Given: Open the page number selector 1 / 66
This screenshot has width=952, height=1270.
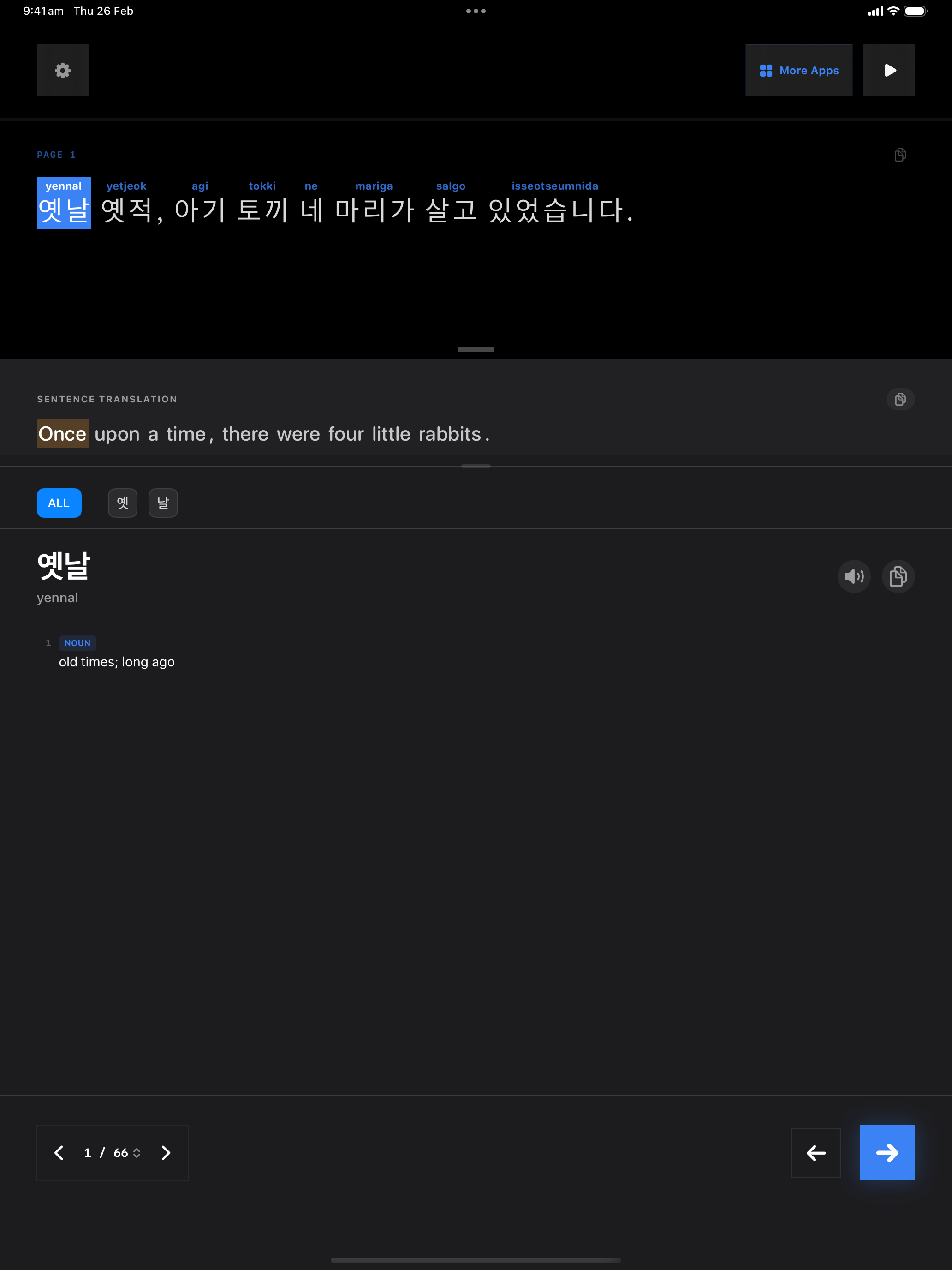Looking at the screenshot, I should click(x=112, y=1152).
